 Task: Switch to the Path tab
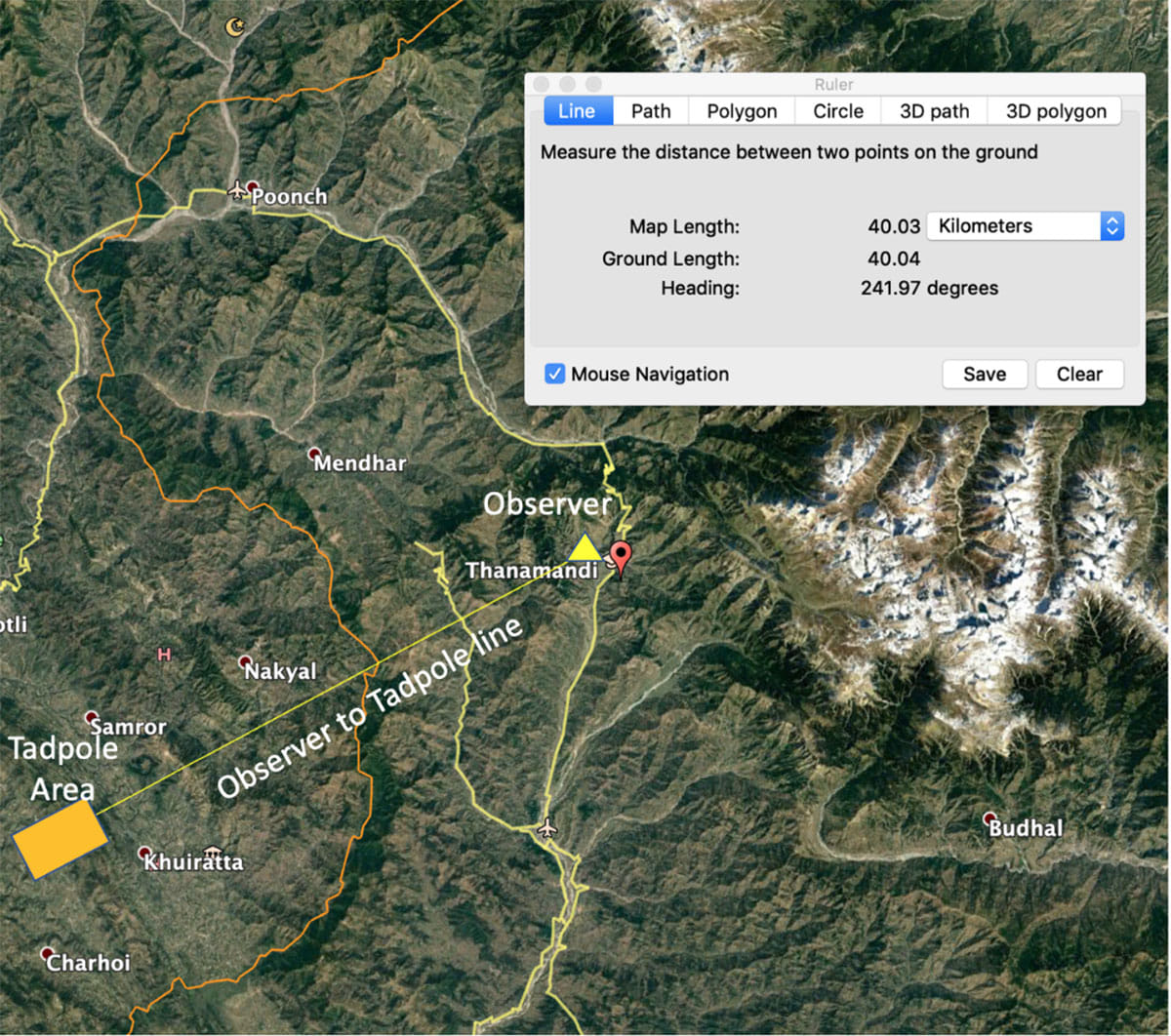coord(651,111)
